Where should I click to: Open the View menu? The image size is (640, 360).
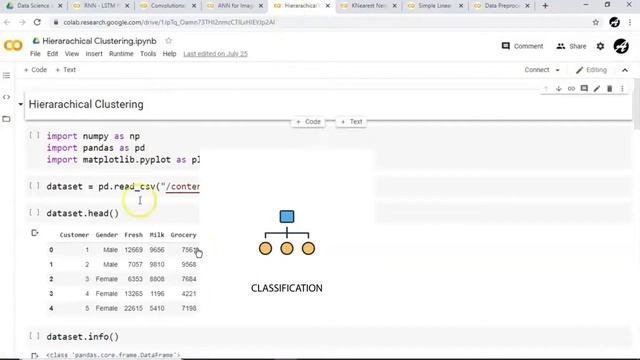(x=72, y=53)
